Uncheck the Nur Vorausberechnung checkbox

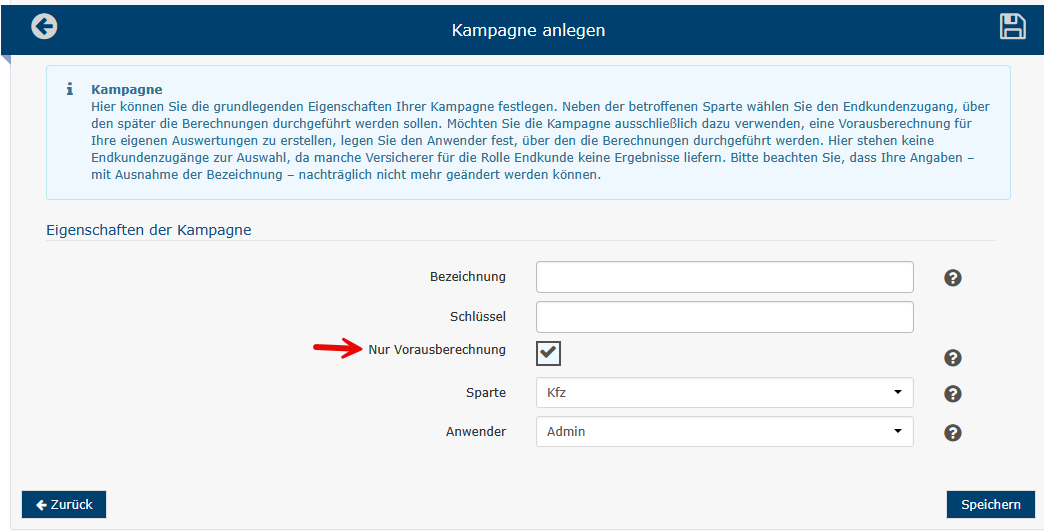548,353
